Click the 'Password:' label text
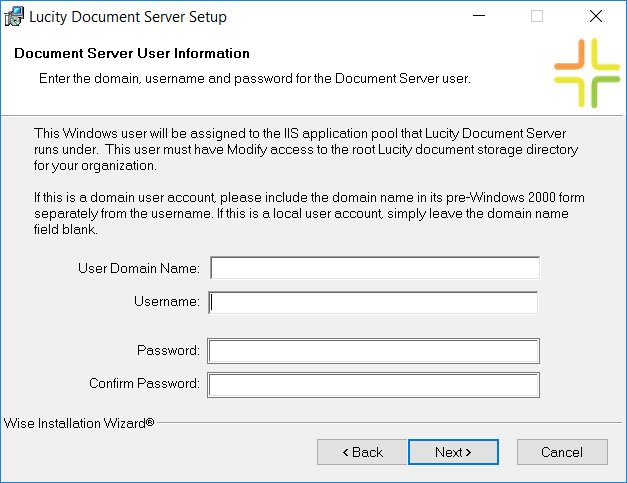The height and width of the screenshot is (483, 627). pyautogui.click(x=168, y=351)
